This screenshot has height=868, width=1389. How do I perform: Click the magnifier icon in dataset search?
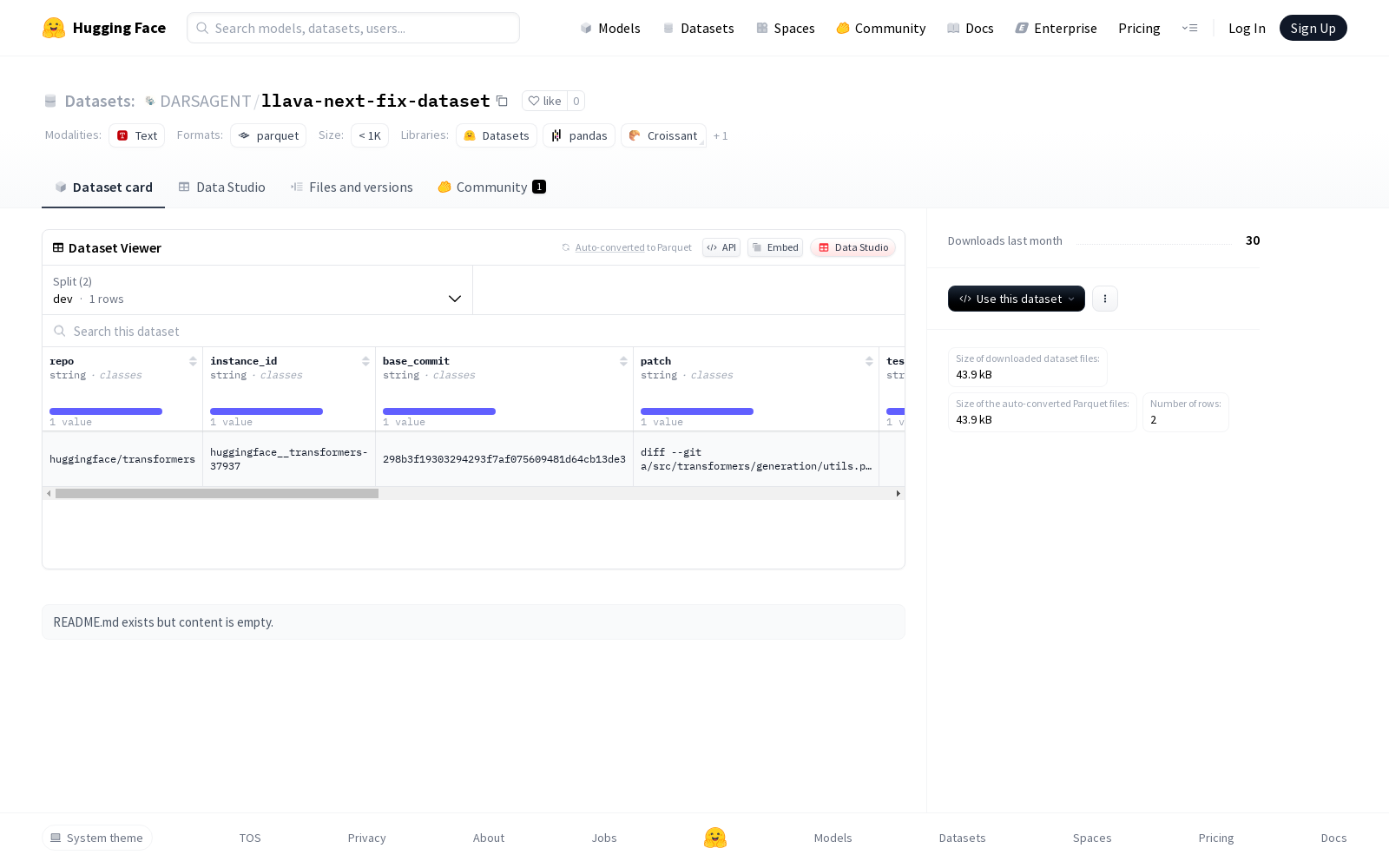(59, 331)
